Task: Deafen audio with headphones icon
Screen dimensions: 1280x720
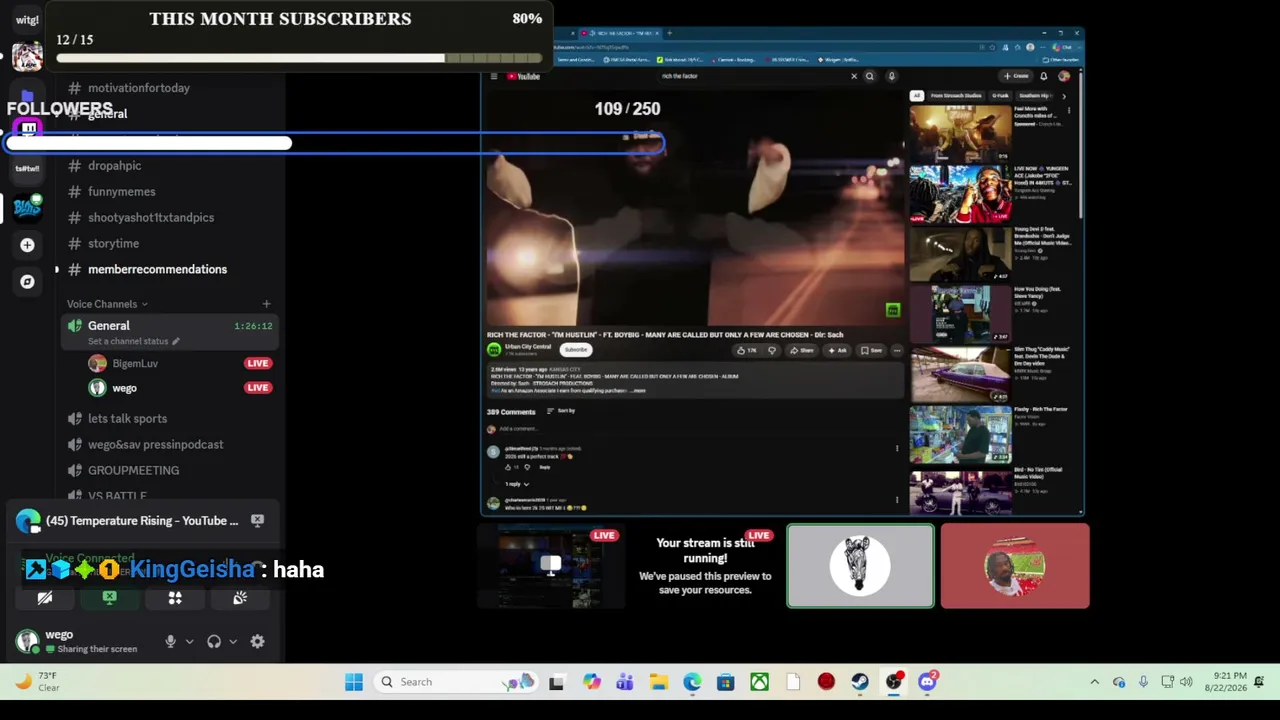Action: coord(214,642)
